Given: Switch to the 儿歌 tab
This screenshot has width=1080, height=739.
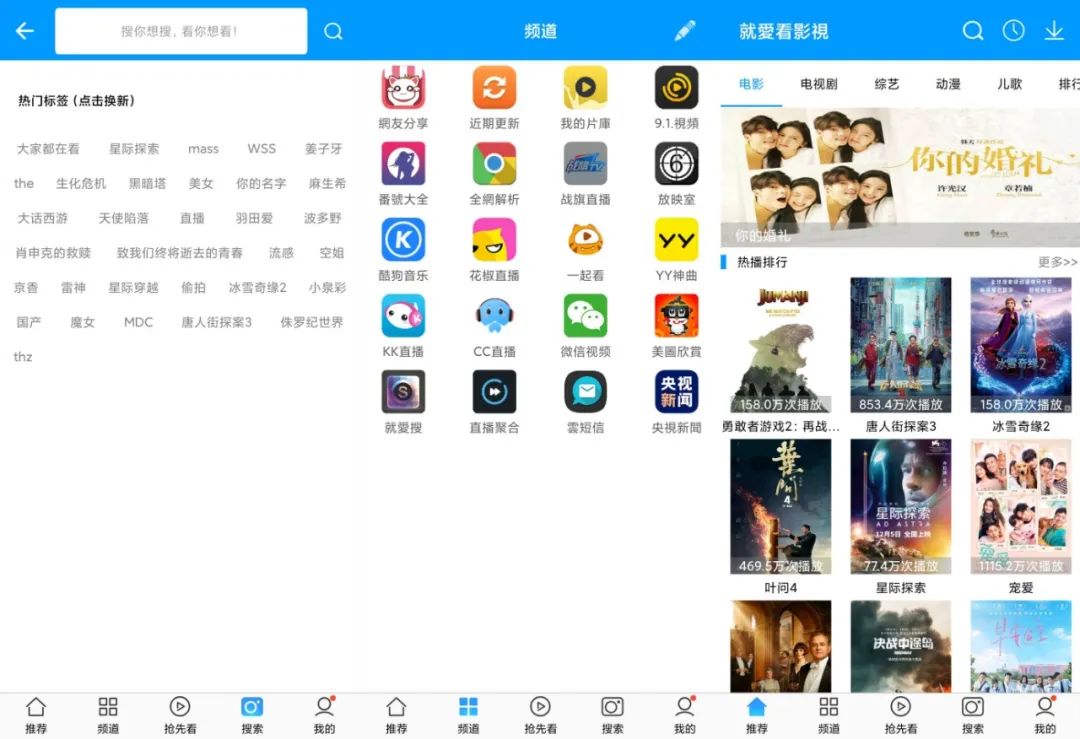Looking at the screenshot, I should tap(1010, 84).
